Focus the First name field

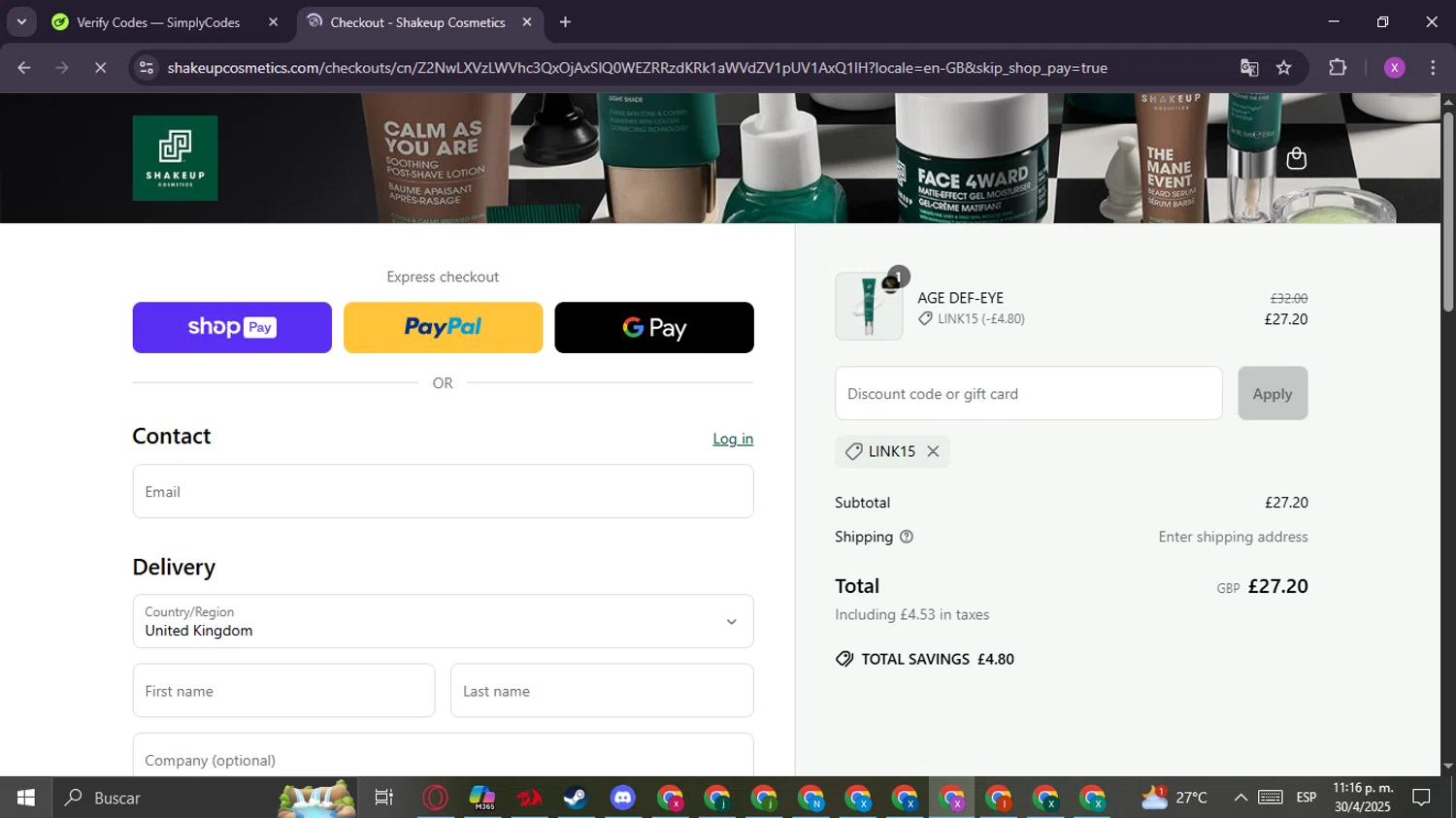(x=283, y=691)
